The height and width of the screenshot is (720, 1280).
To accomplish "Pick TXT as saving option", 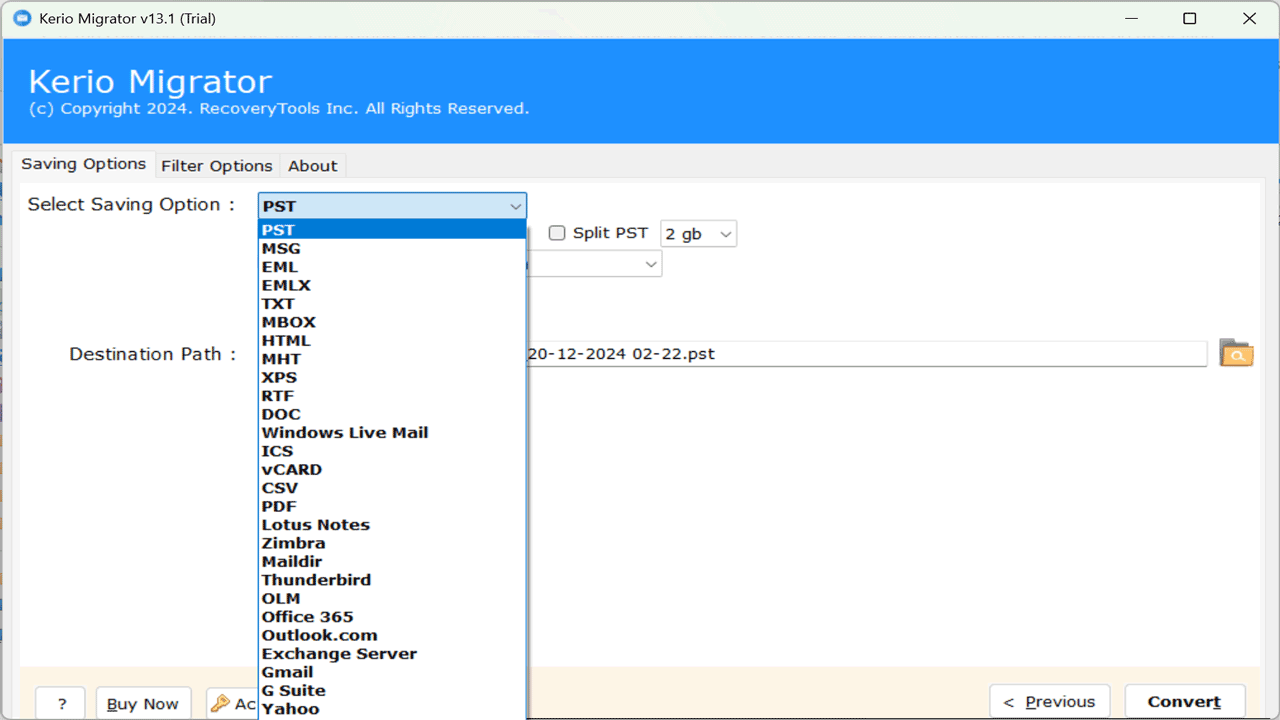I will [x=392, y=304].
